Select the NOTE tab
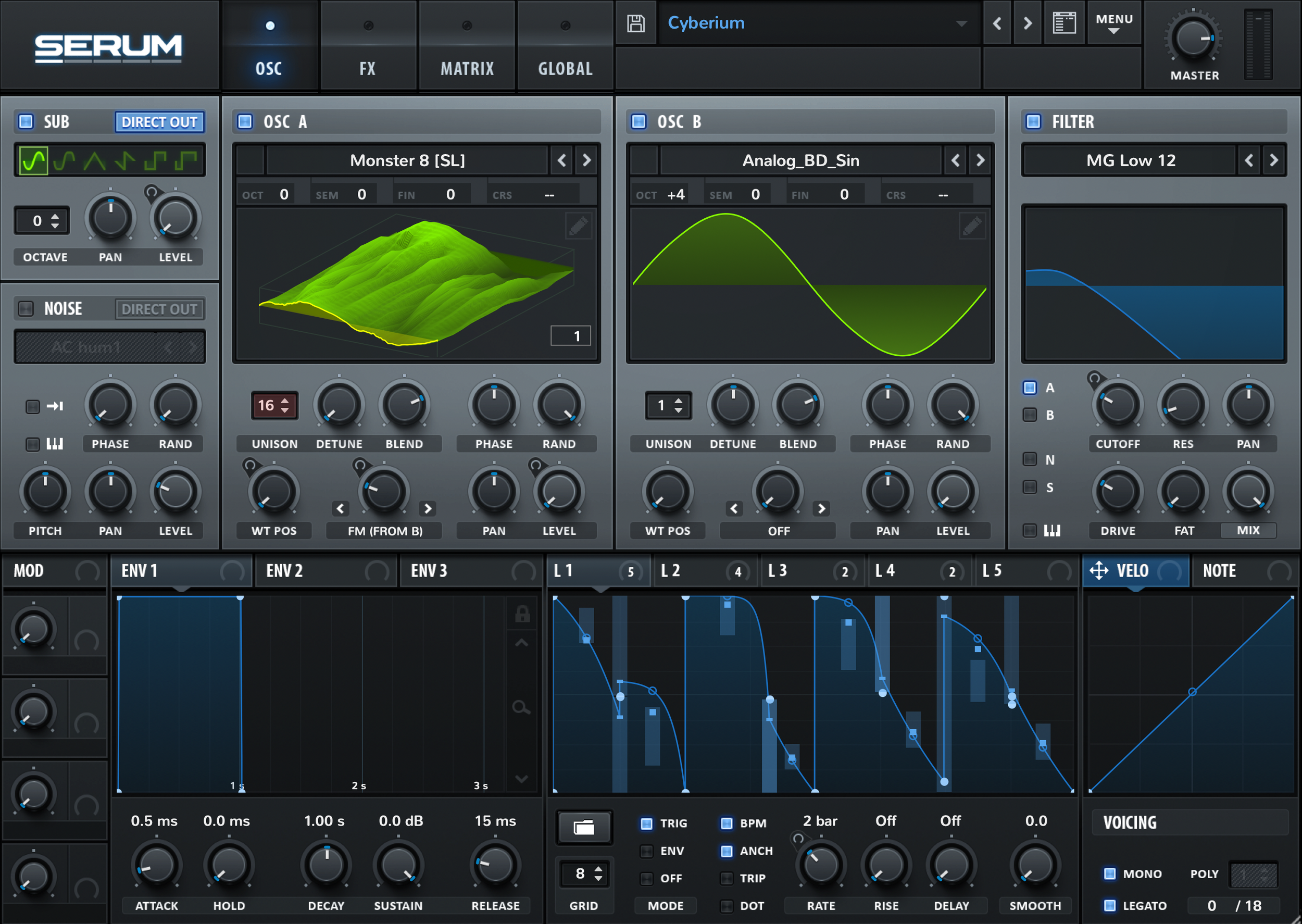1302x924 pixels. pyautogui.click(x=1246, y=571)
